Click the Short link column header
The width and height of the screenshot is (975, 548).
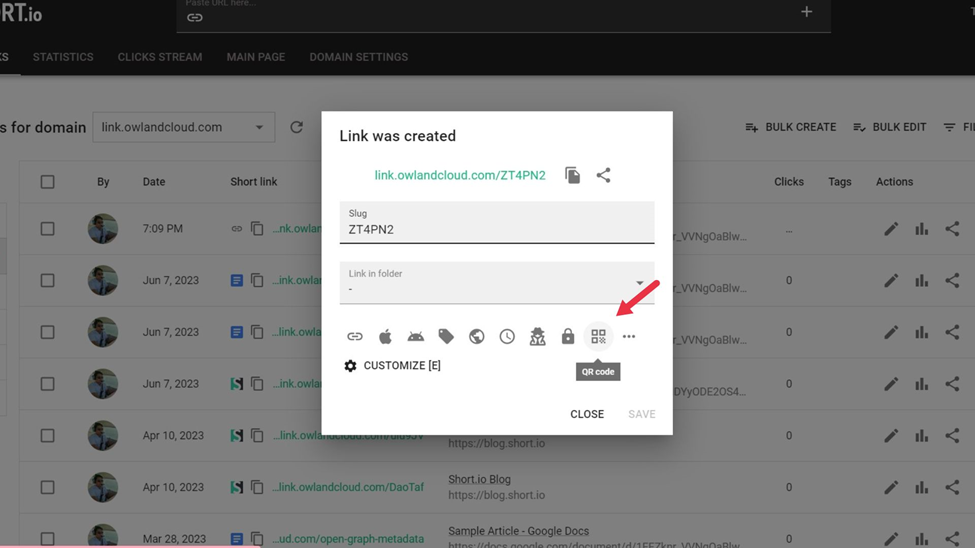[254, 182]
